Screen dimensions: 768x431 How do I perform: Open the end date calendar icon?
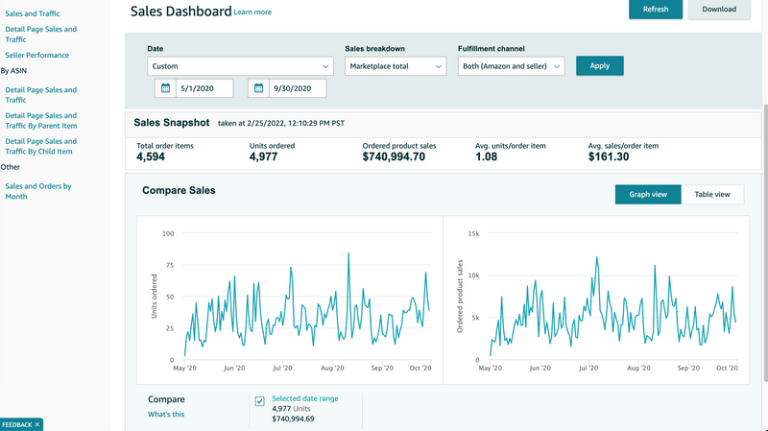[x=258, y=89]
